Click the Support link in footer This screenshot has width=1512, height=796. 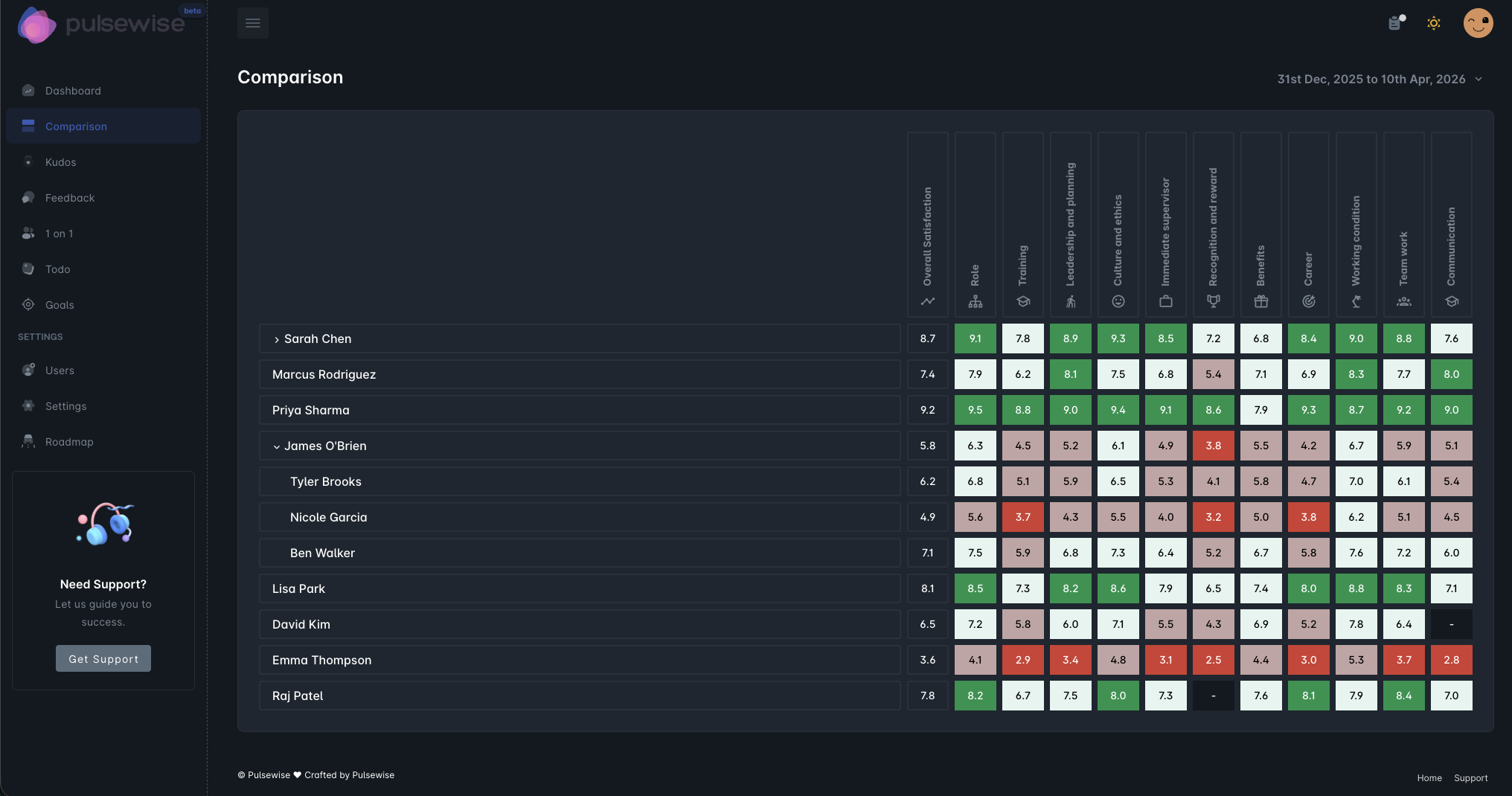pyautogui.click(x=1471, y=777)
